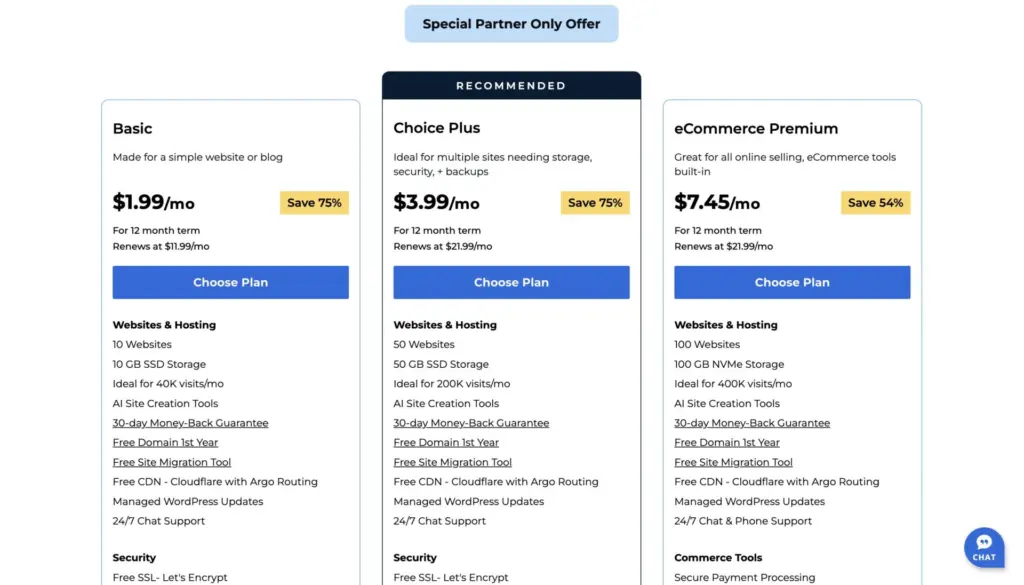
Task: Click Choose Plan for the Basic plan
Action: (x=230, y=282)
